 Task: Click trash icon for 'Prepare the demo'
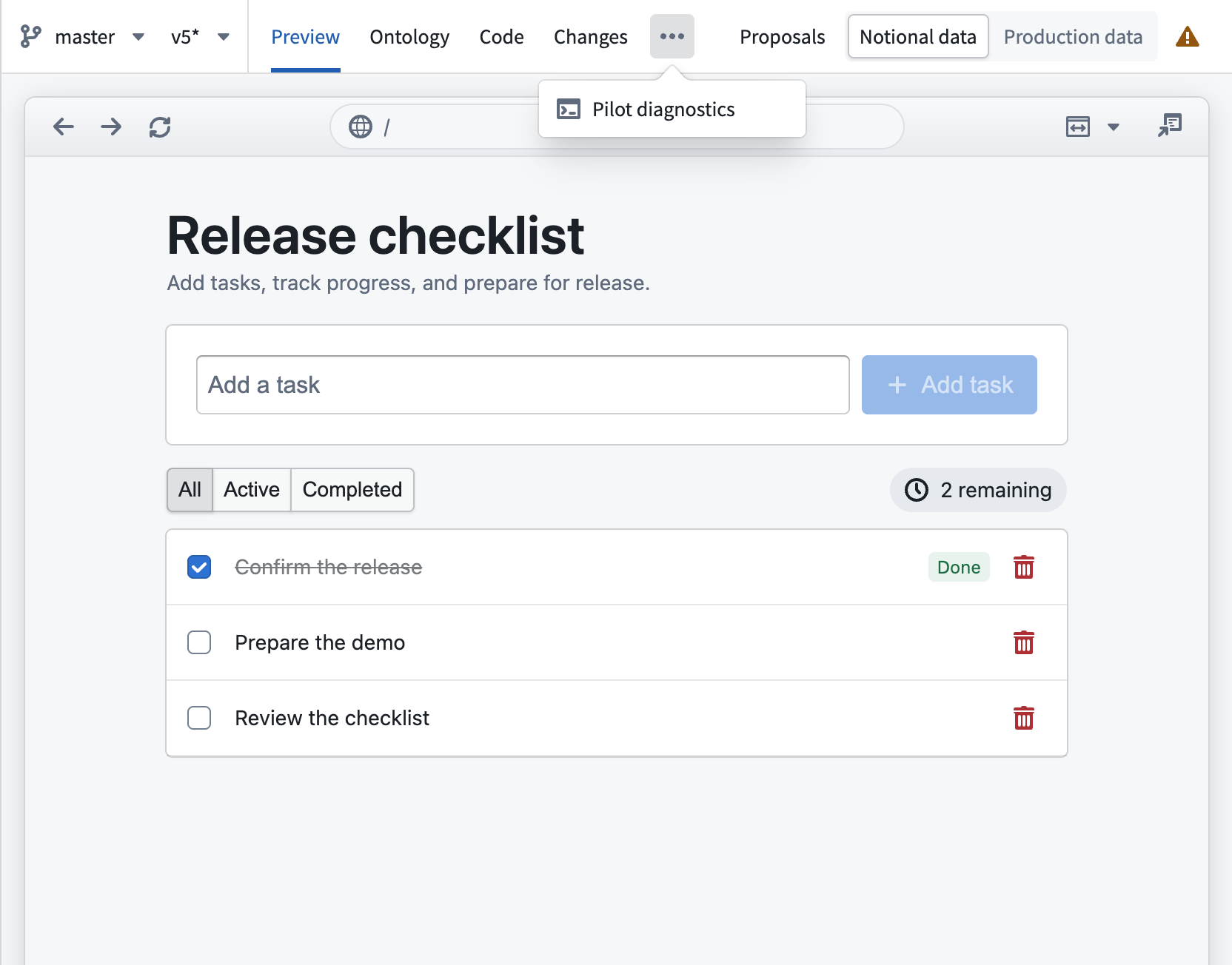point(1024,643)
